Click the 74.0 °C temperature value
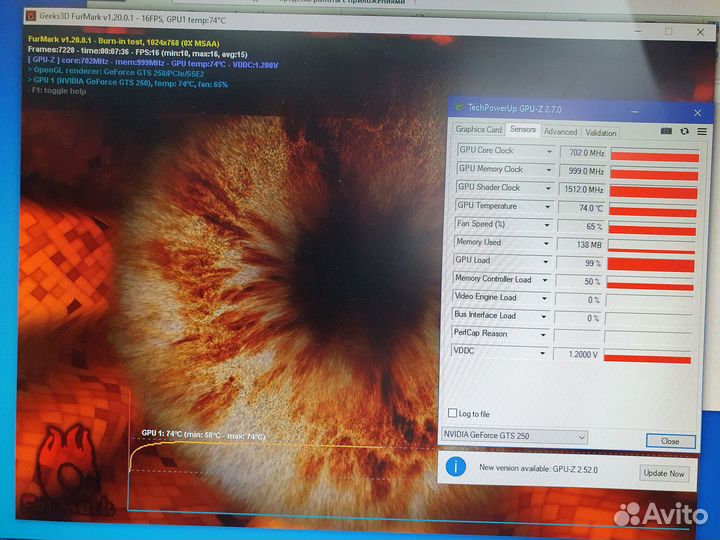This screenshot has width=720, height=540. point(581,208)
